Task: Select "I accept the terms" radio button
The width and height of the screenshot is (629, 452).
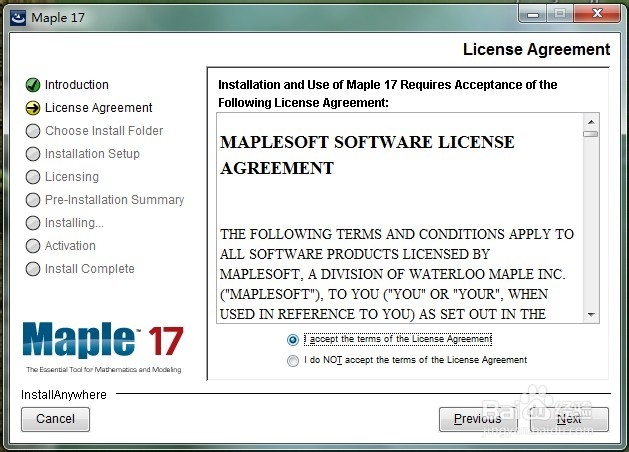Action: tap(293, 340)
